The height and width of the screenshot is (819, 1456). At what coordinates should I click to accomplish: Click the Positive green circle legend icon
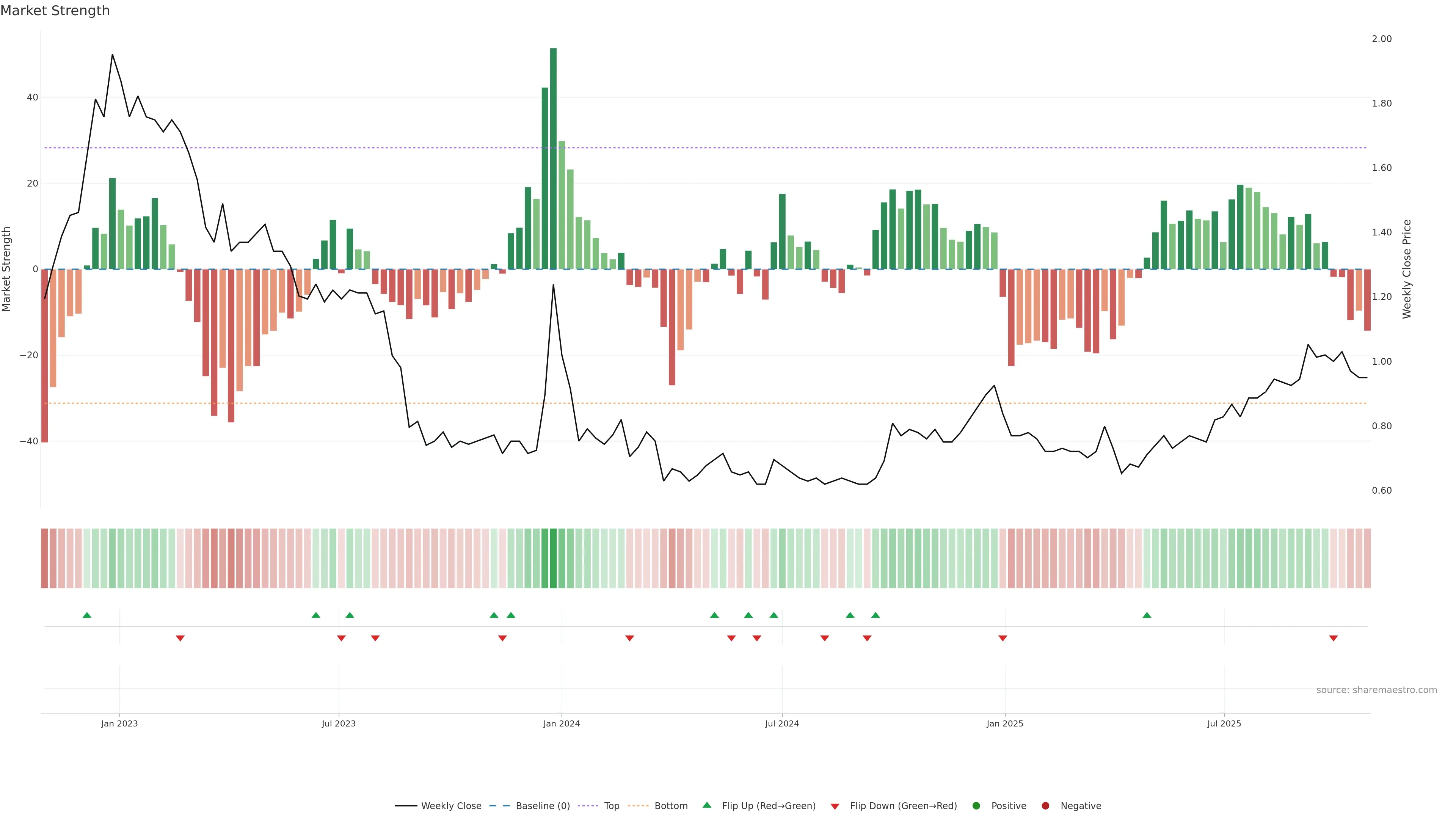pos(976,806)
